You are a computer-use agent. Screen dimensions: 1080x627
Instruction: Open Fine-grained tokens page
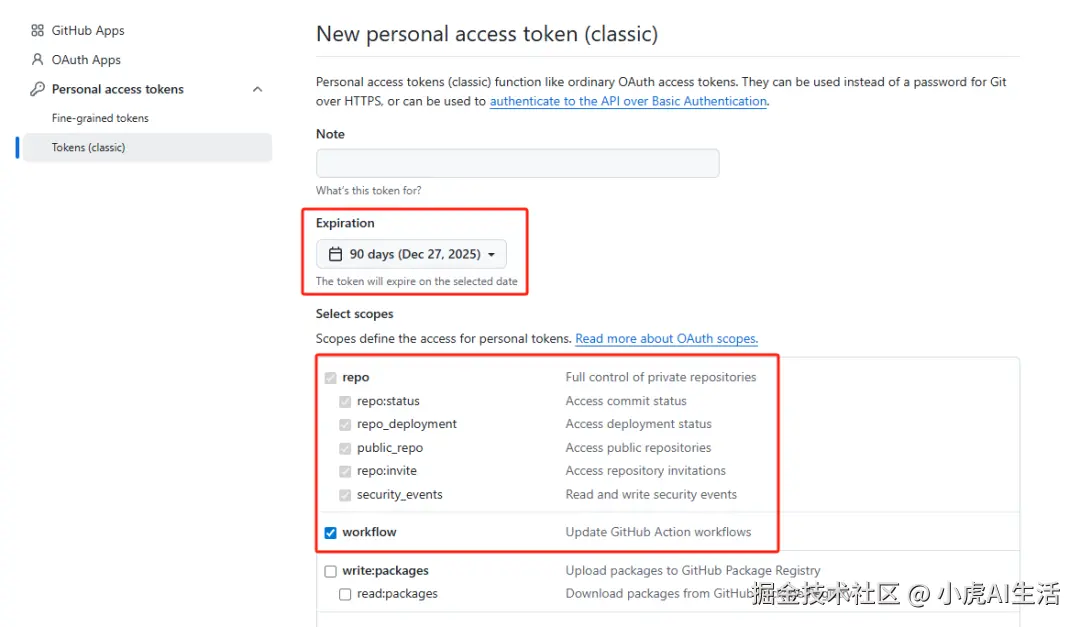point(100,118)
